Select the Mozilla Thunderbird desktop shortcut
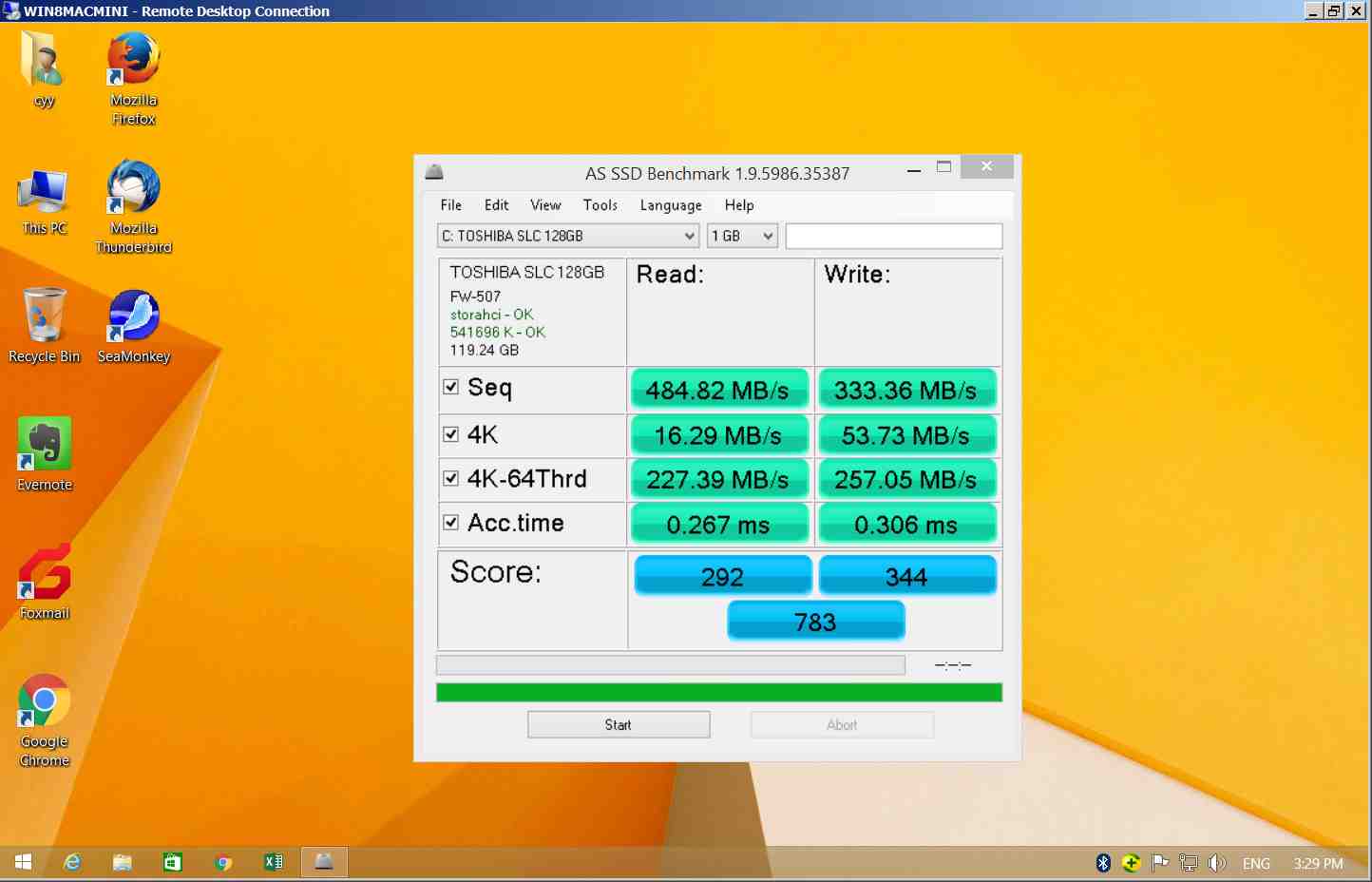 pos(133,206)
